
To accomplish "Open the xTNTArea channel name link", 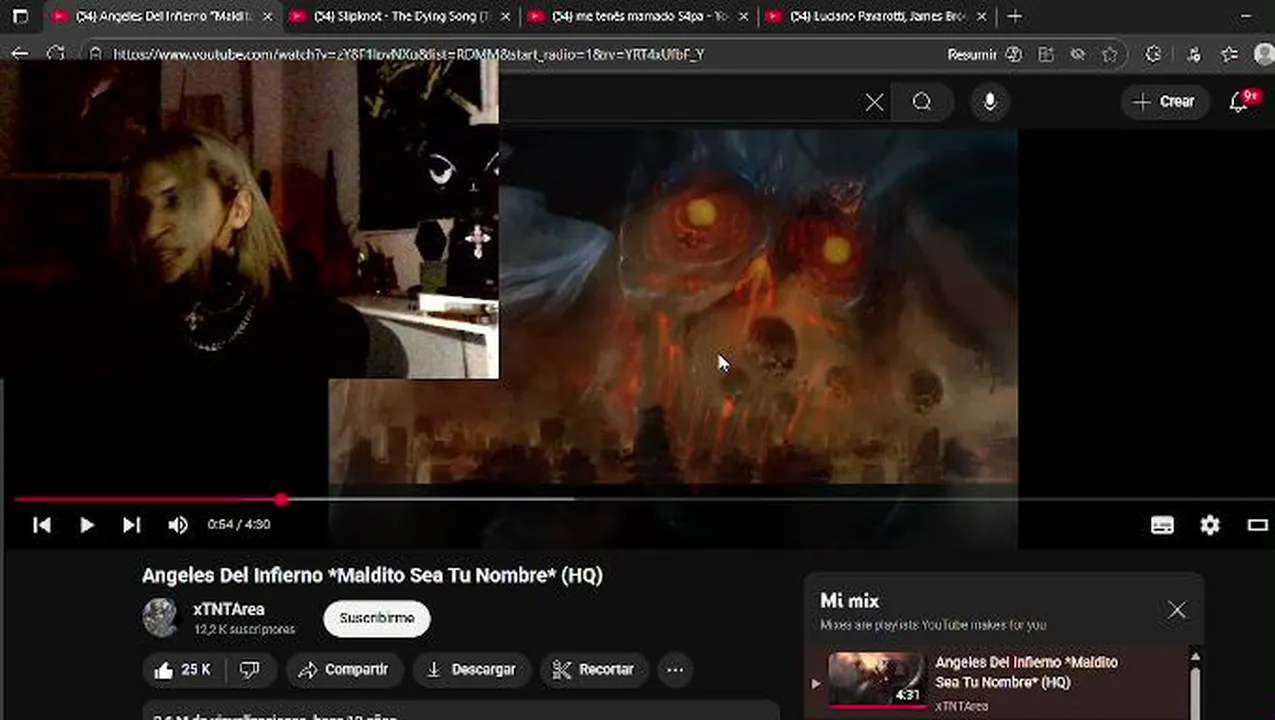I will click(229, 609).
